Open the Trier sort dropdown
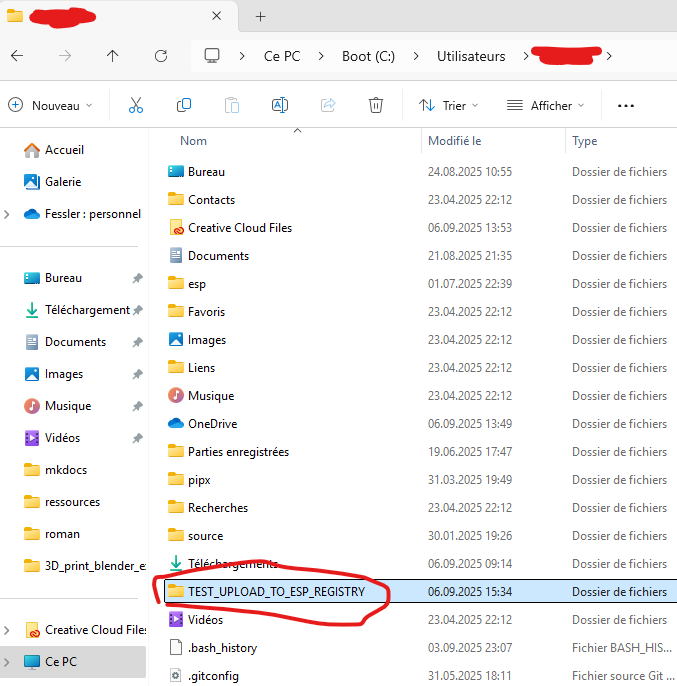 click(448, 105)
